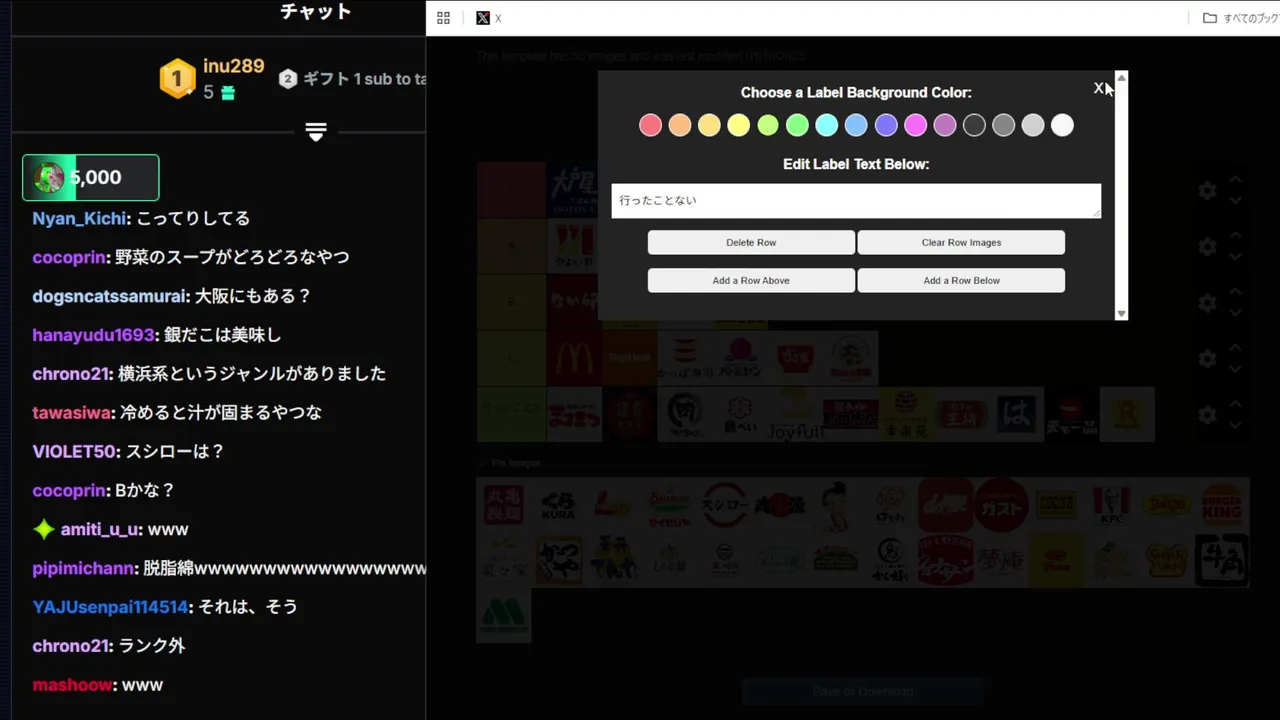1280x720 pixels.
Task: Select the magenta pink color swatch
Action: pos(915,125)
